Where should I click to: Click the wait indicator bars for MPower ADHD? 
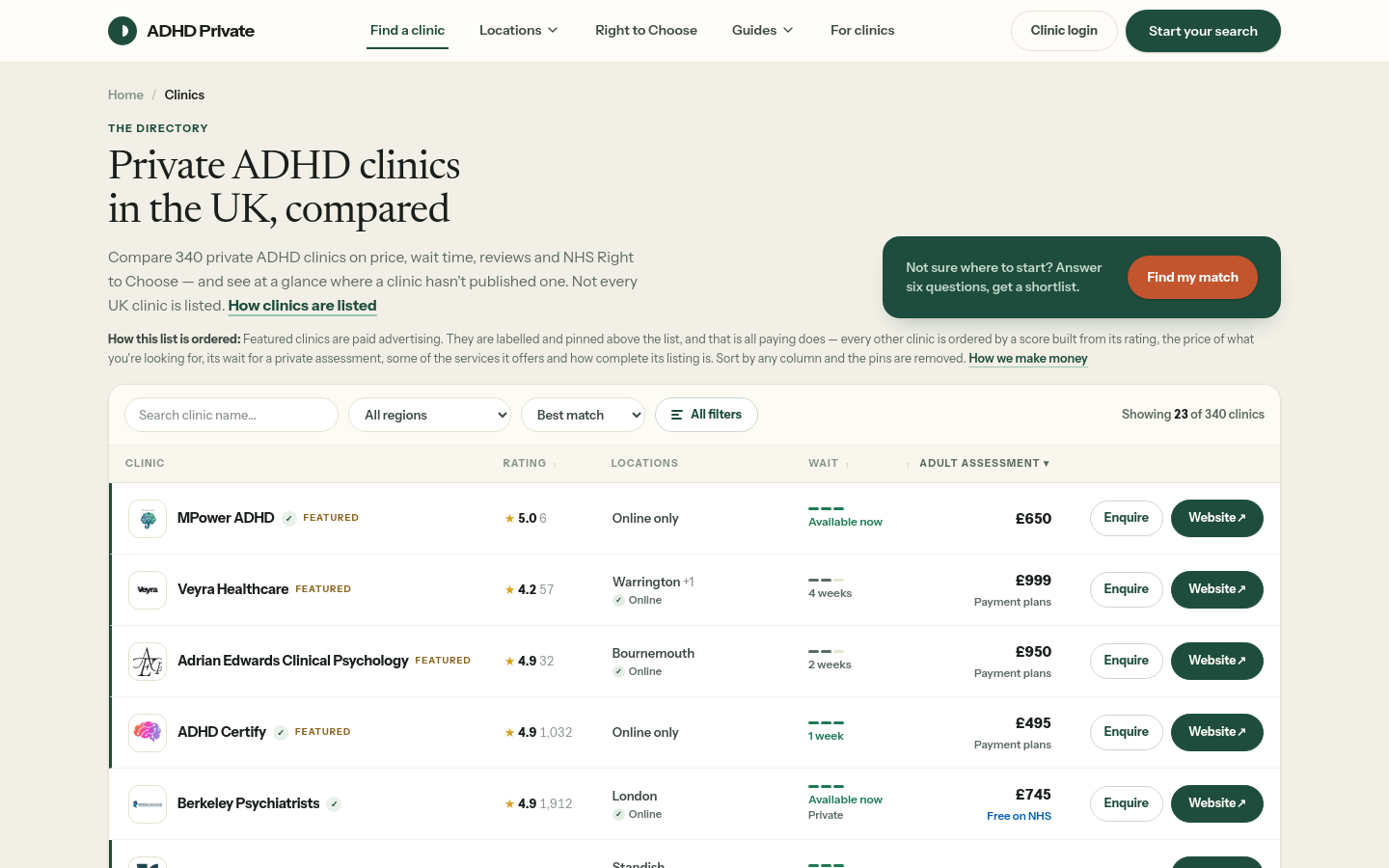[x=827, y=508]
